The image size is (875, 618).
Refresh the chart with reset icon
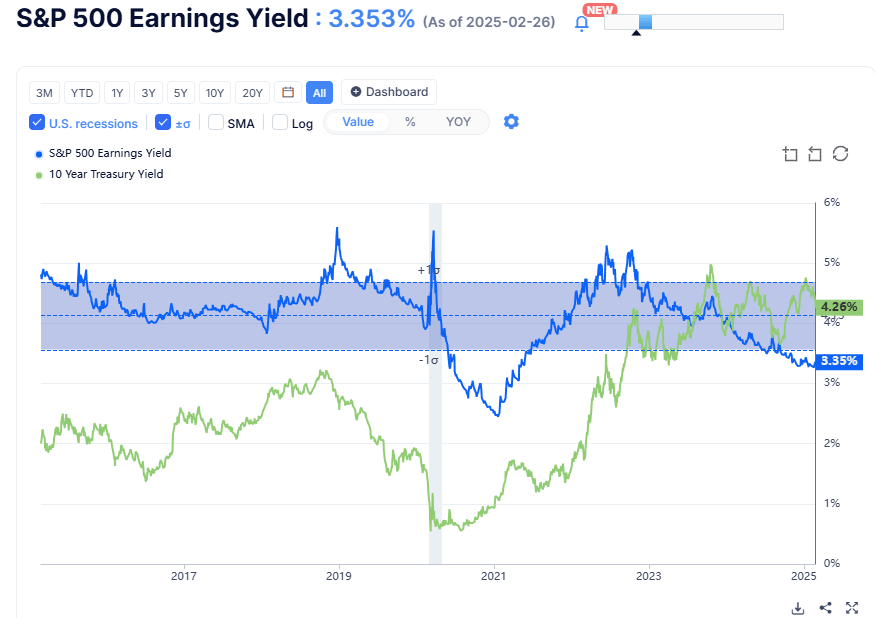point(840,154)
